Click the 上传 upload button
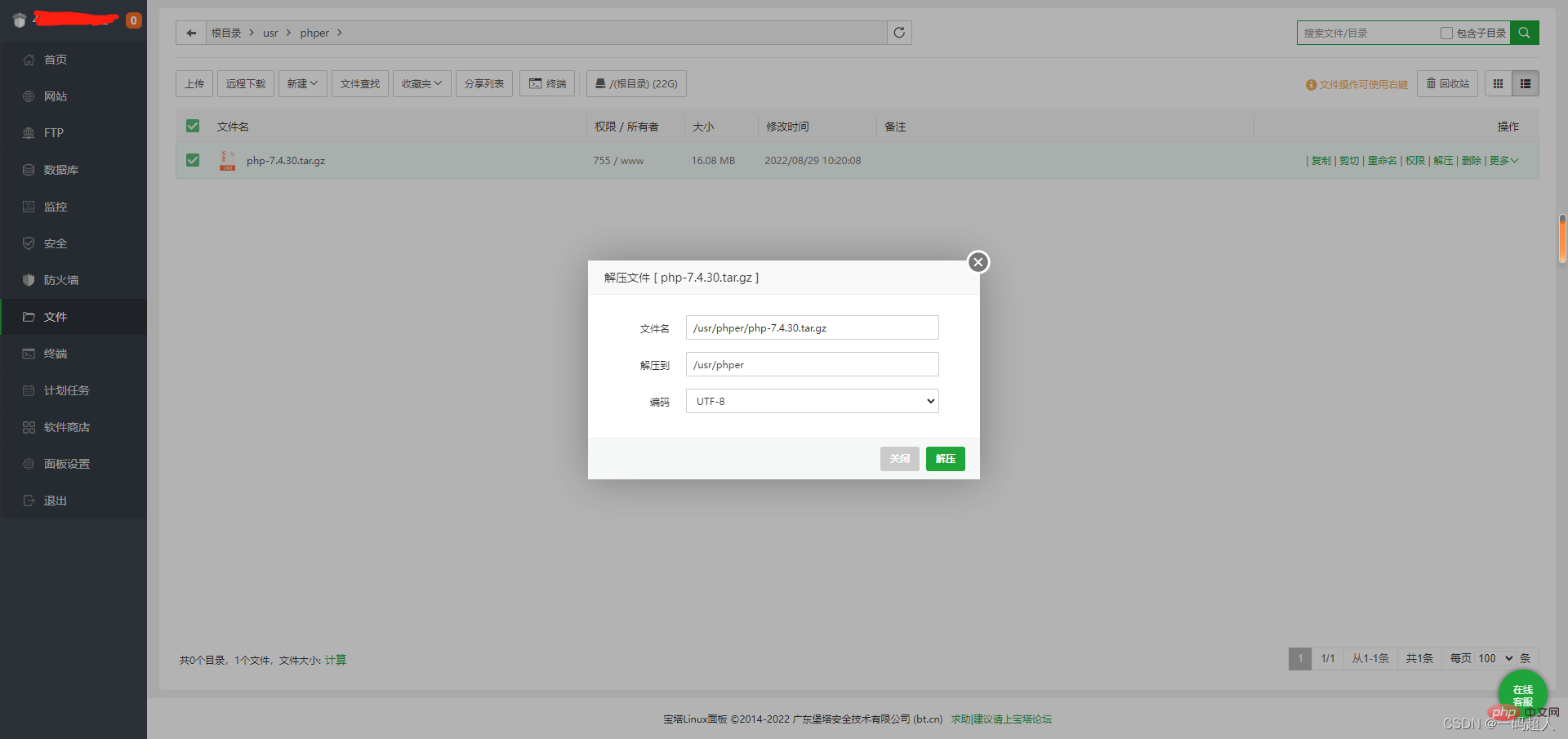Screen dimensions: 1568x739 [x=194, y=83]
